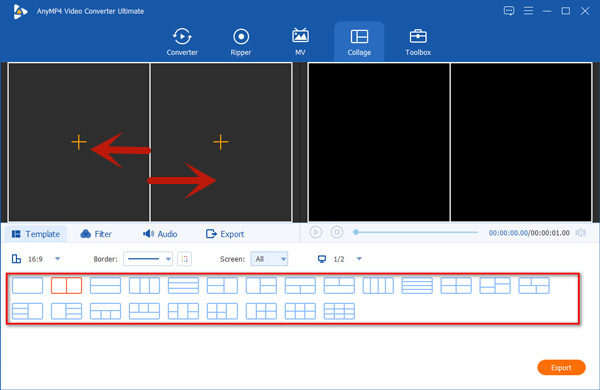Pick the three horizontal rows template

pos(183,286)
